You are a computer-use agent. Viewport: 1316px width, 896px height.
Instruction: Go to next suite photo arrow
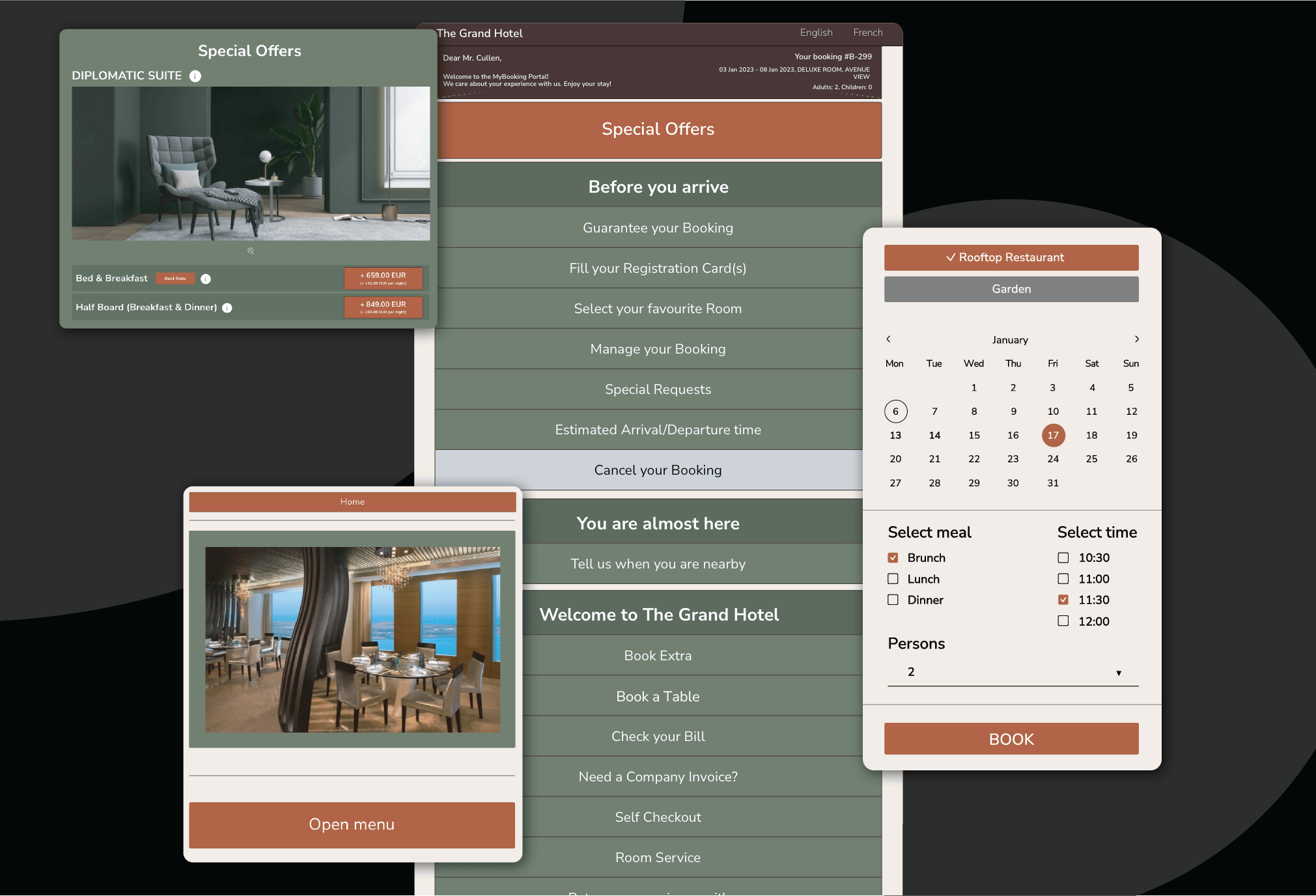(x=421, y=162)
